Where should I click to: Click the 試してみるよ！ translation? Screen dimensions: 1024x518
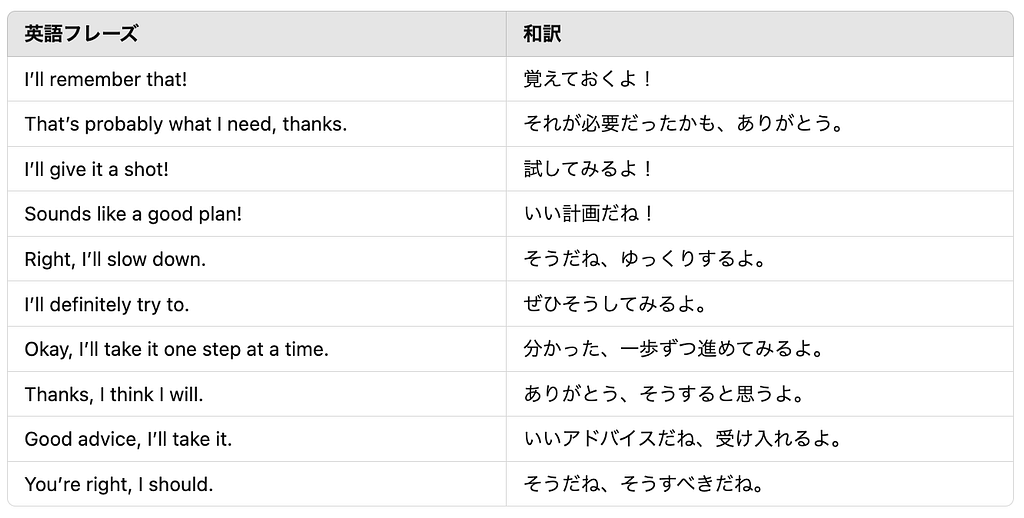click(x=588, y=170)
